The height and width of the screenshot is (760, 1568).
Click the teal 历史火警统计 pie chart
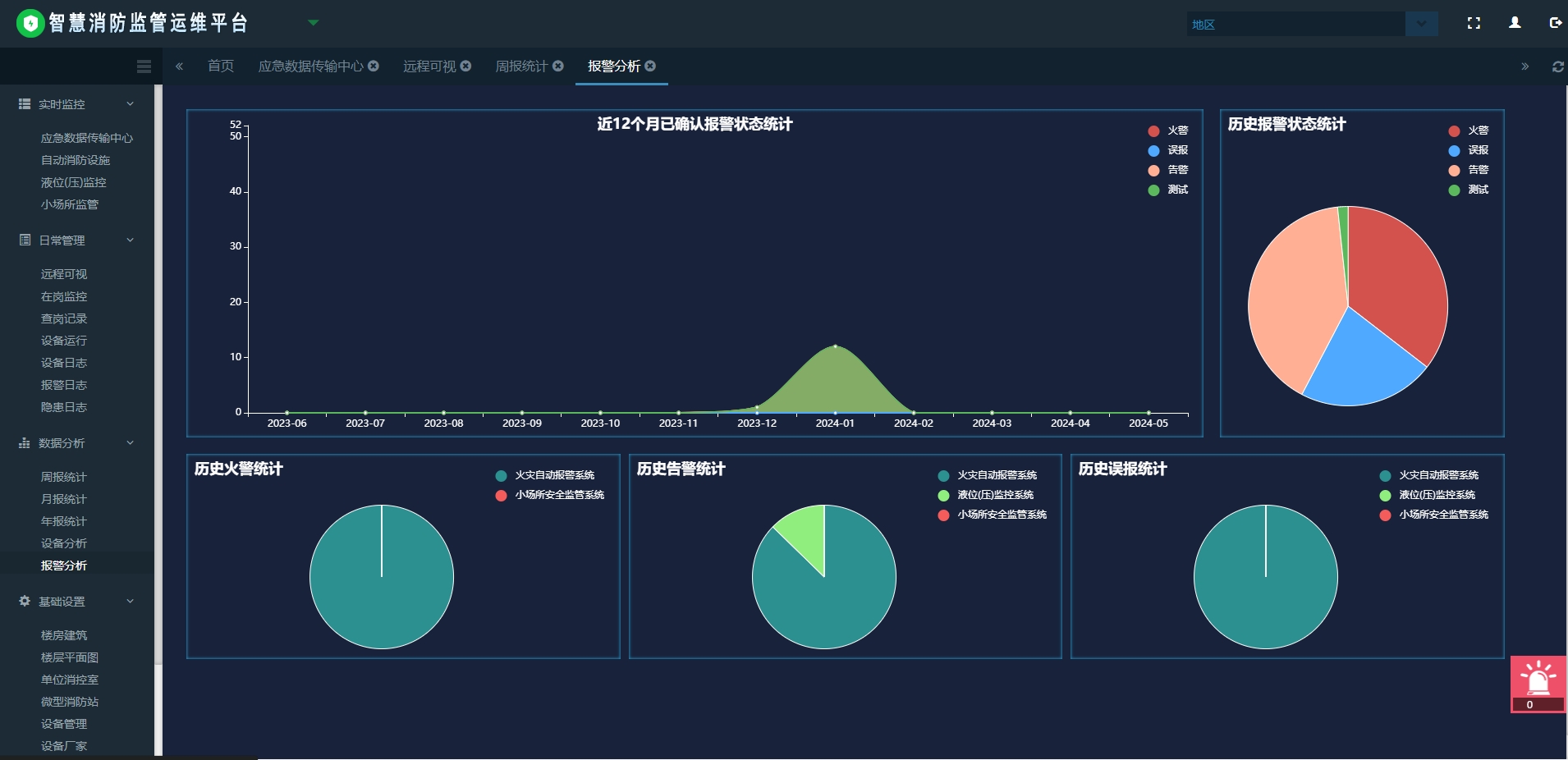tap(382, 577)
